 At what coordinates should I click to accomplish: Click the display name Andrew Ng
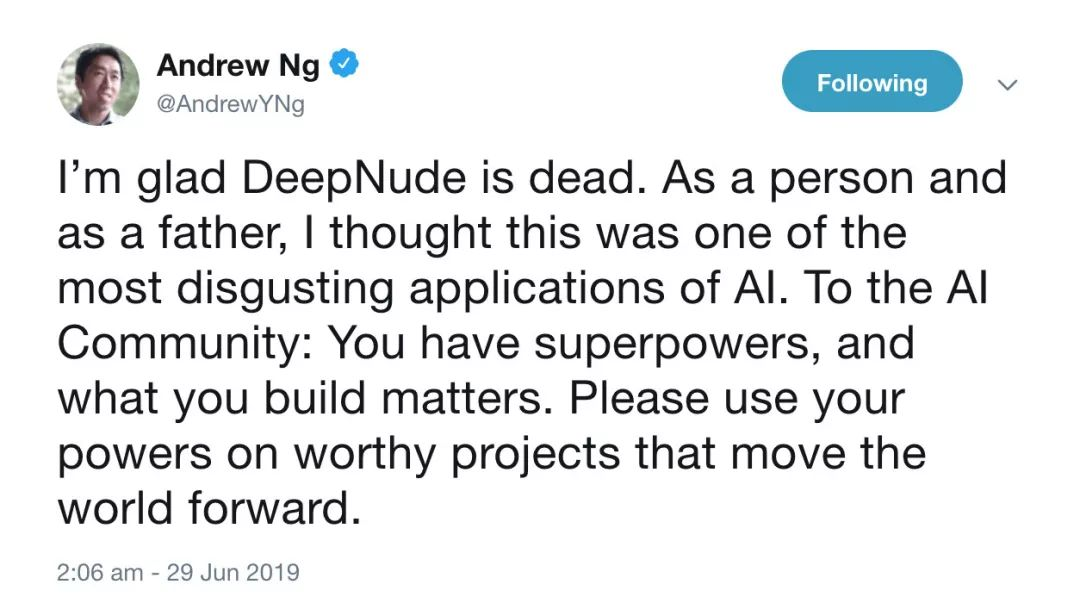[x=238, y=66]
